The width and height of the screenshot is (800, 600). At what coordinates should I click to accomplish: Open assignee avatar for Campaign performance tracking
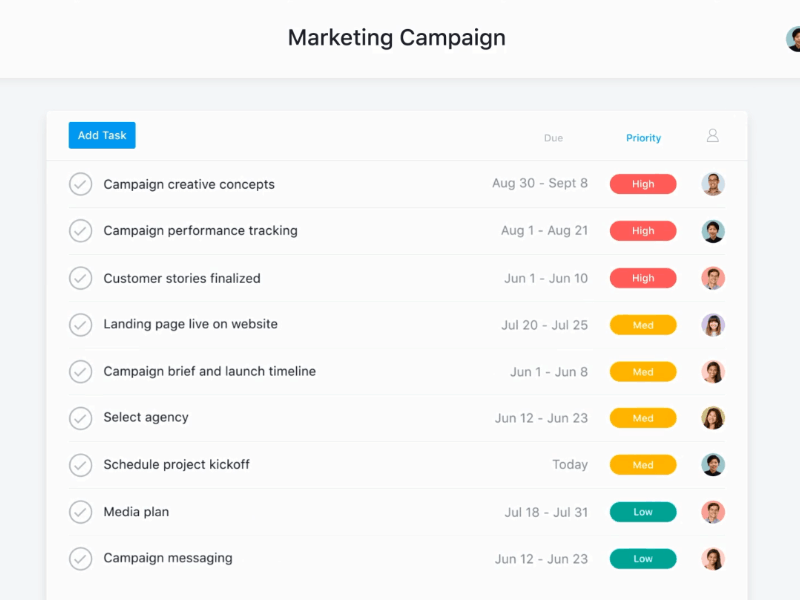coord(713,231)
